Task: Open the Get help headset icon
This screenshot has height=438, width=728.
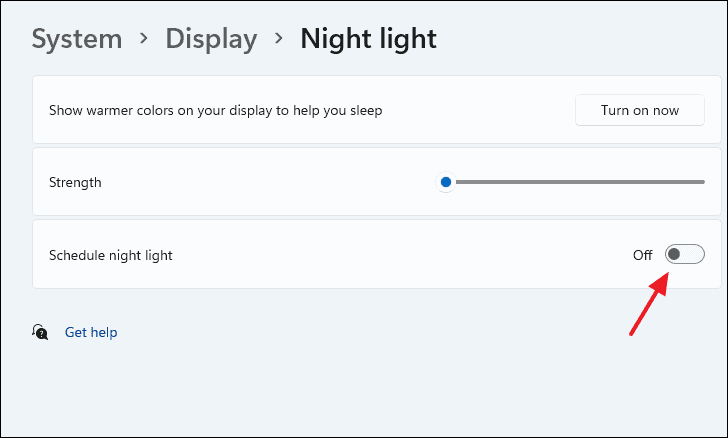Action: tap(40, 332)
